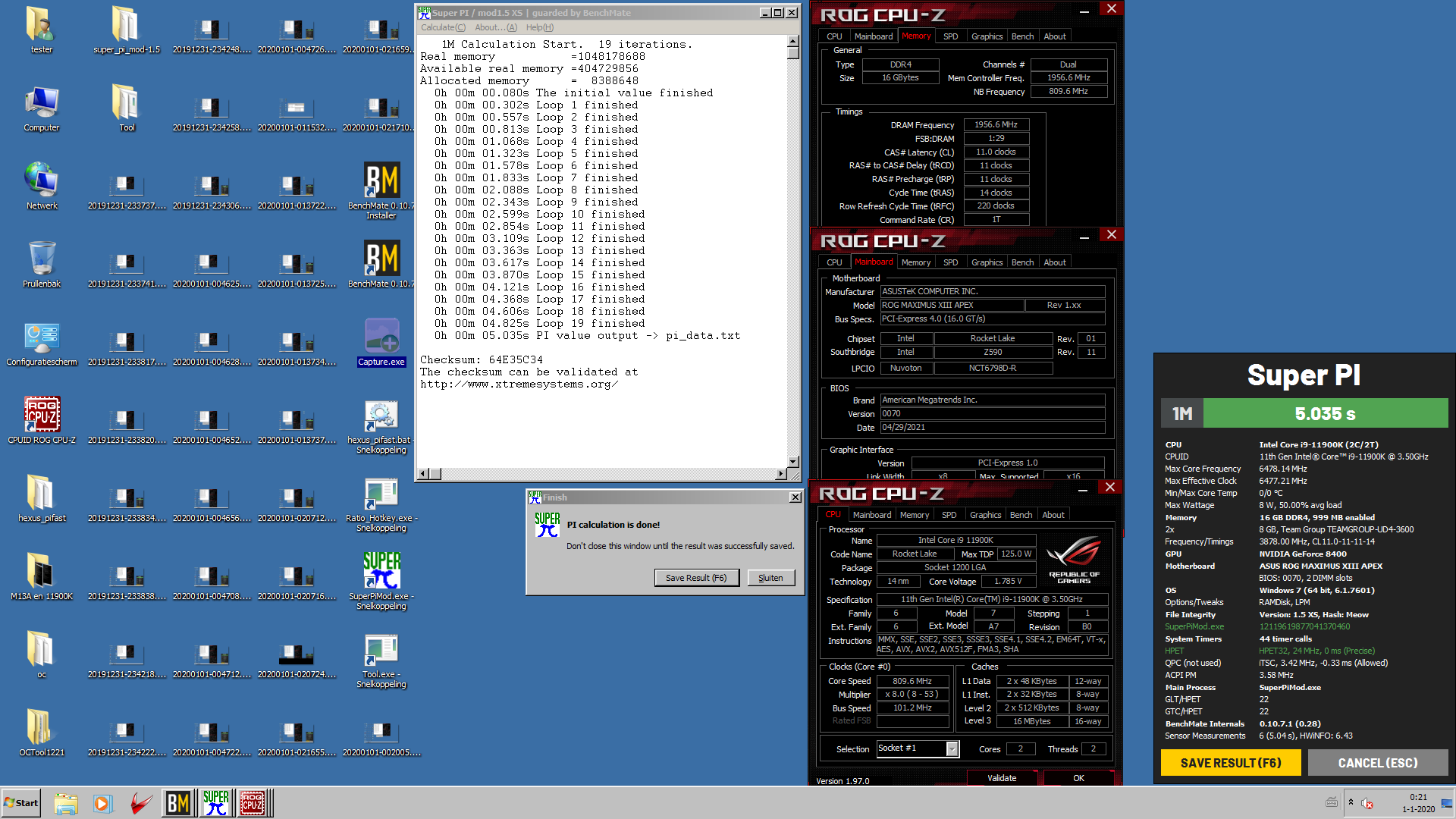The image size is (1456, 819).
Task: Click the Start button
Action: (21, 803)
